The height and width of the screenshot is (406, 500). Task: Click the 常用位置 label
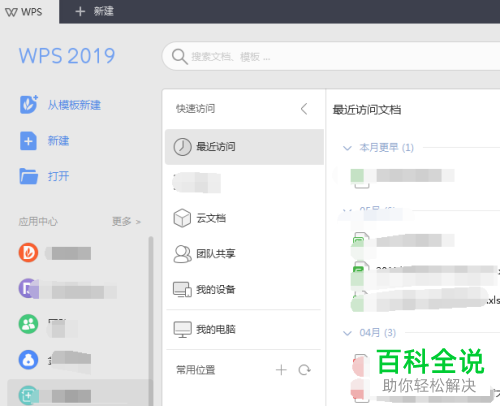(x=195, y=370)
